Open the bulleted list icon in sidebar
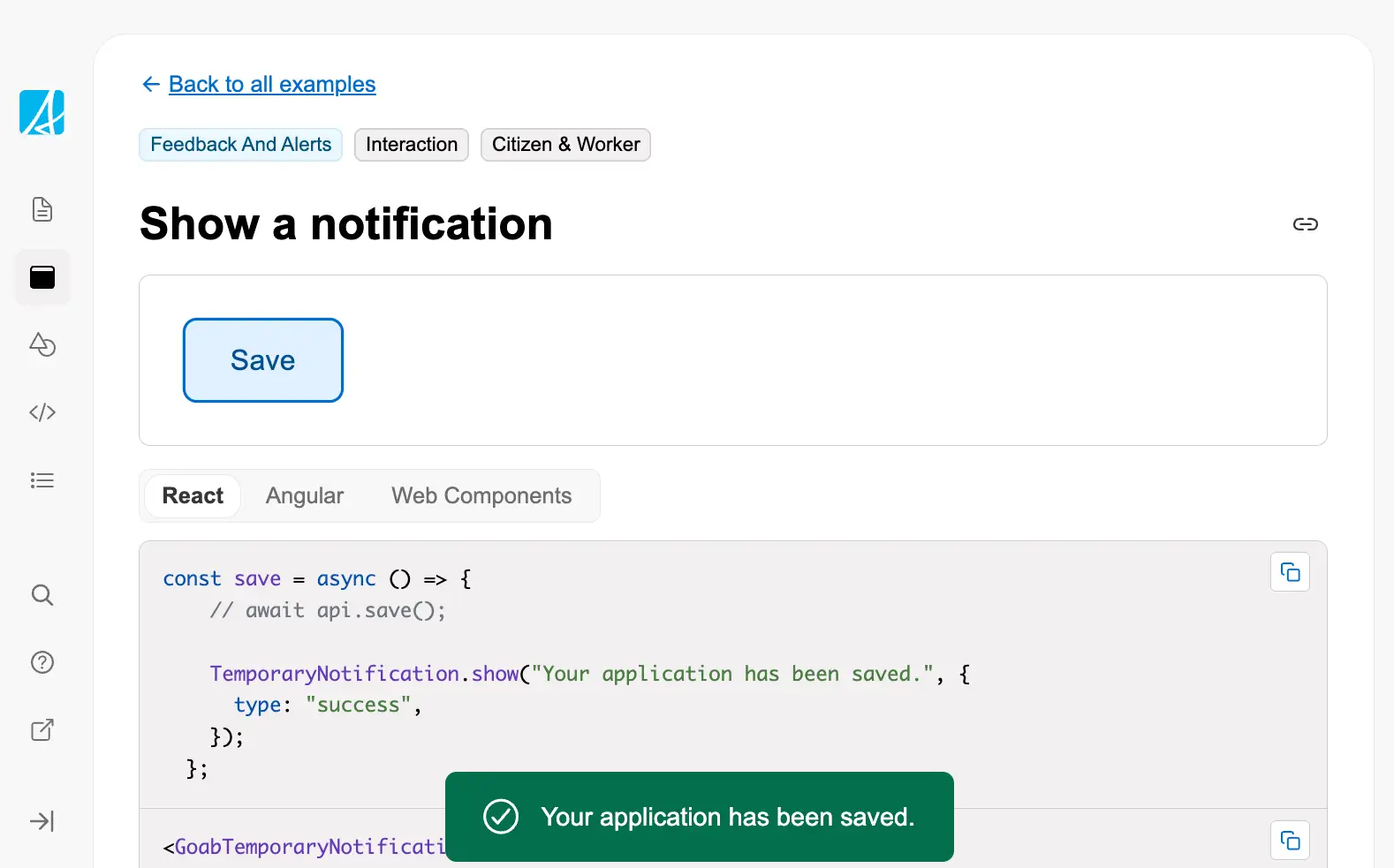The height and width of the screenshot is (868, 1394). [42, 480]
